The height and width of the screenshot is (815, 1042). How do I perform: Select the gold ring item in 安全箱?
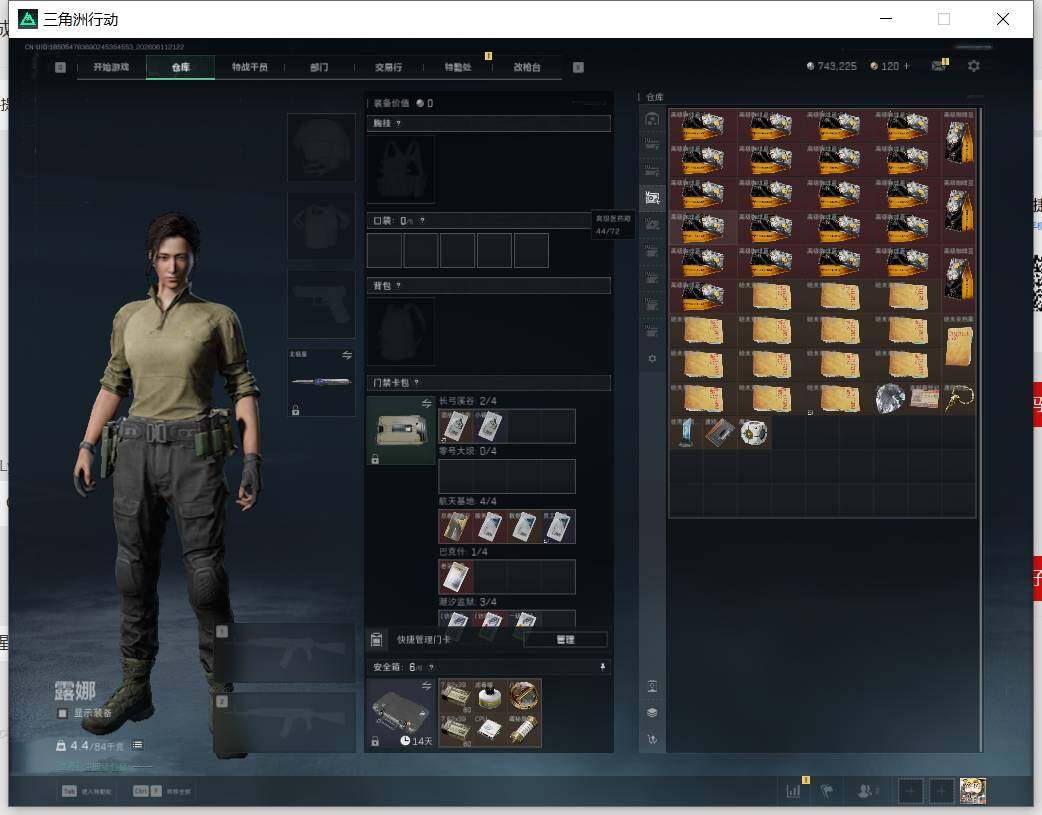[x=524, y=696]
